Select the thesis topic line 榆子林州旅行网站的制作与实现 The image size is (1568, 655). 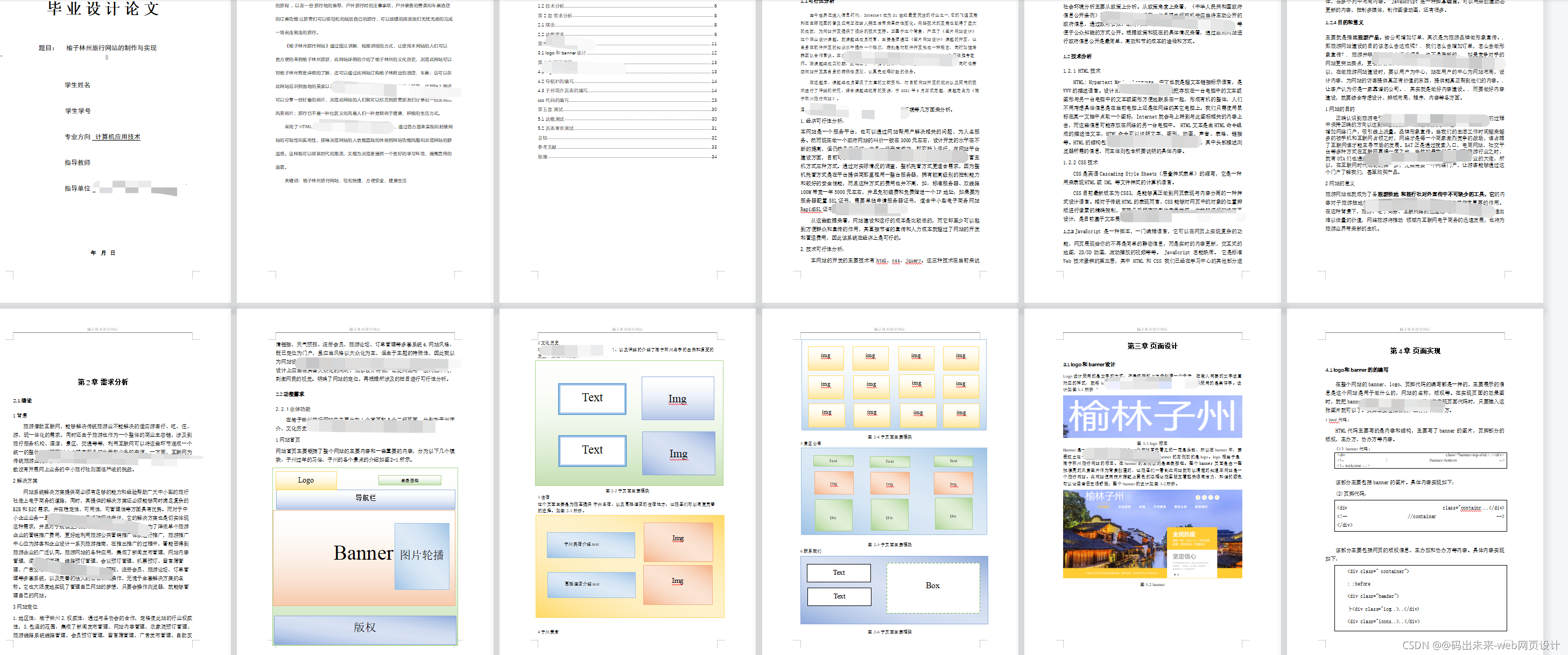[x=111, y=47]
